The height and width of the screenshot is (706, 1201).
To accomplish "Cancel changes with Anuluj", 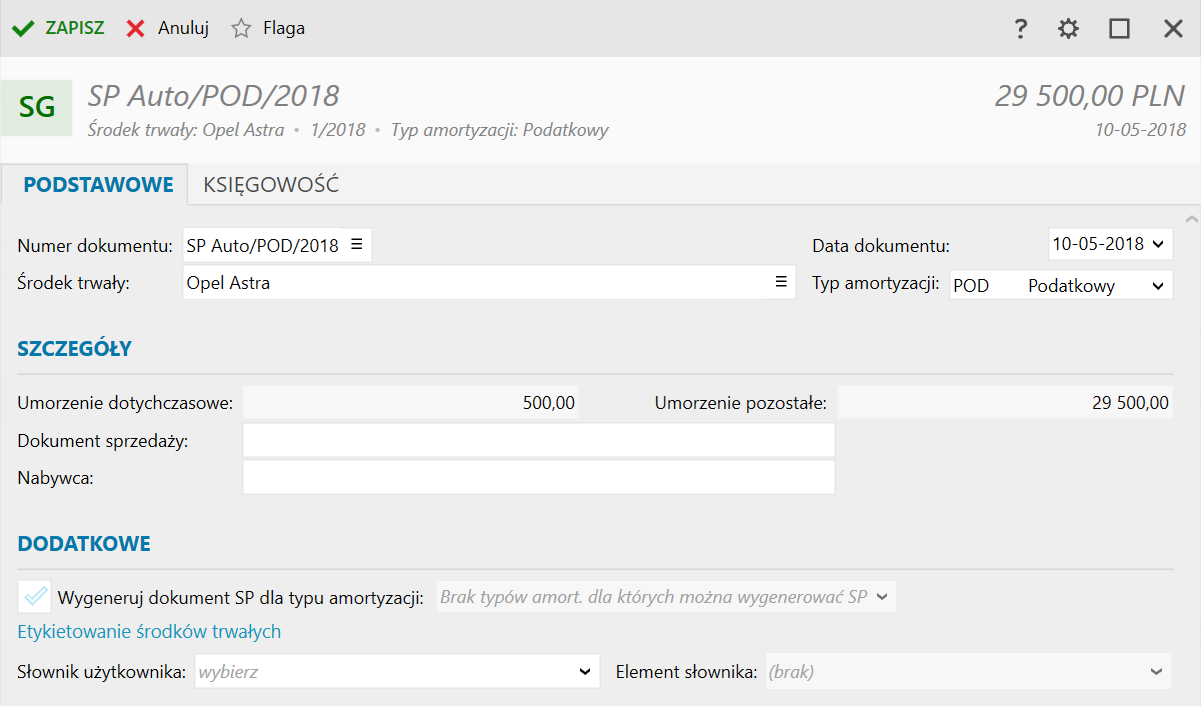I will tap(168, 28).
